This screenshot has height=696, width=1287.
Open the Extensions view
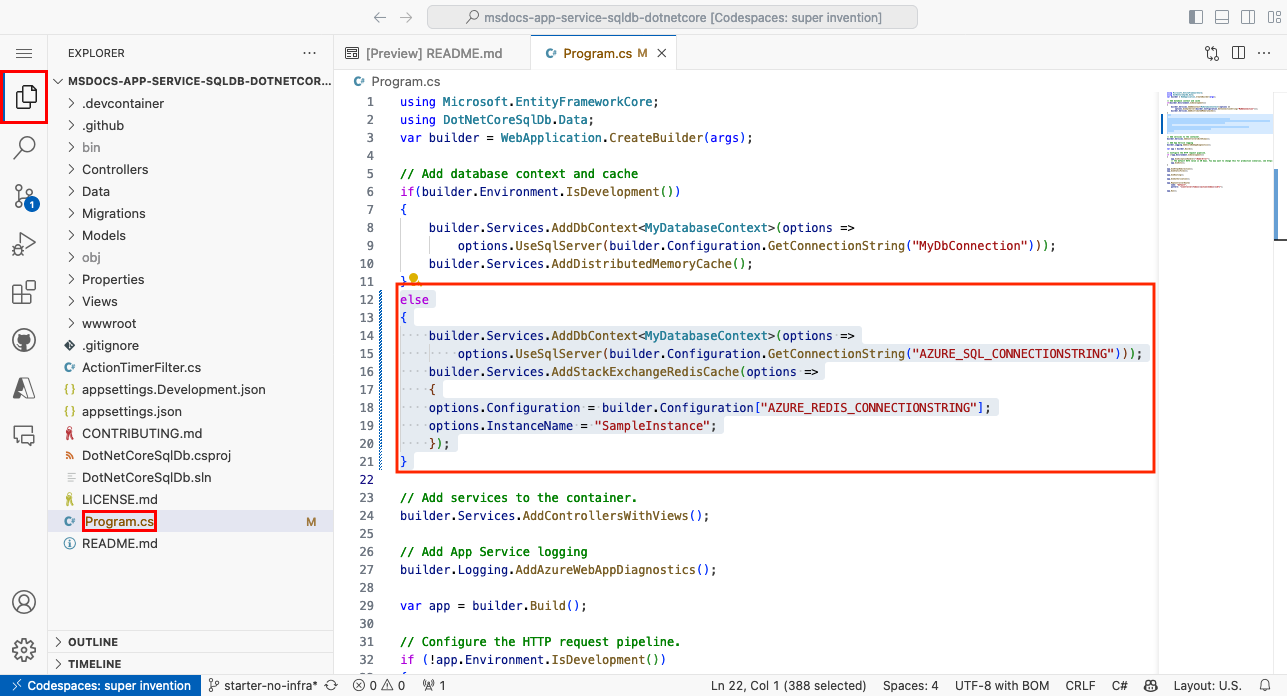[24, 291]
